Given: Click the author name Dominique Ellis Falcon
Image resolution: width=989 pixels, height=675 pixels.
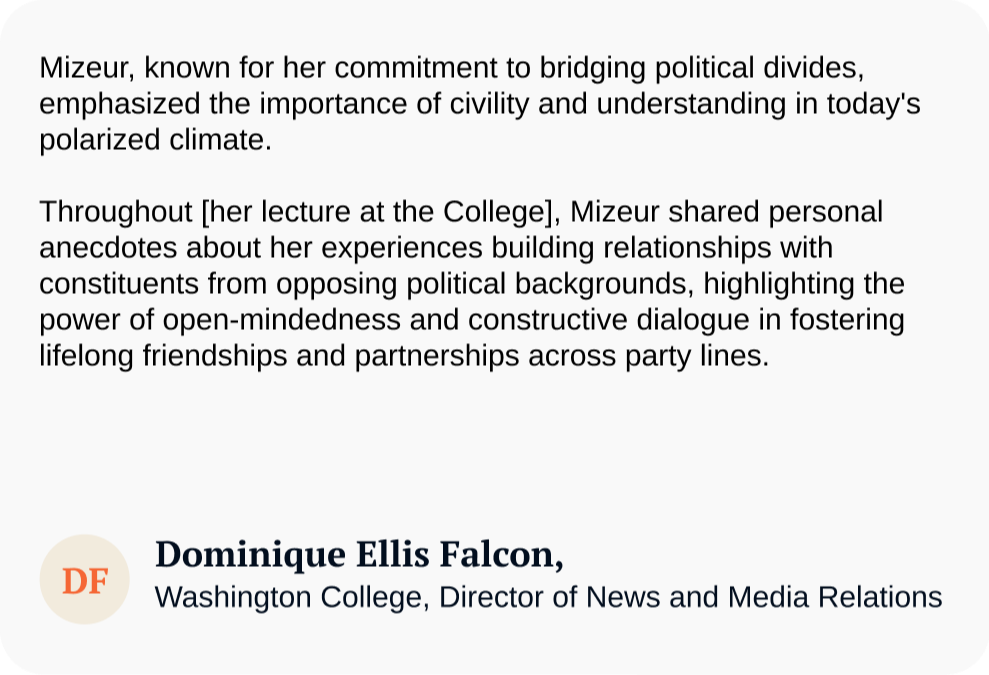Looking at the screenshot, I should pos(358,554).
